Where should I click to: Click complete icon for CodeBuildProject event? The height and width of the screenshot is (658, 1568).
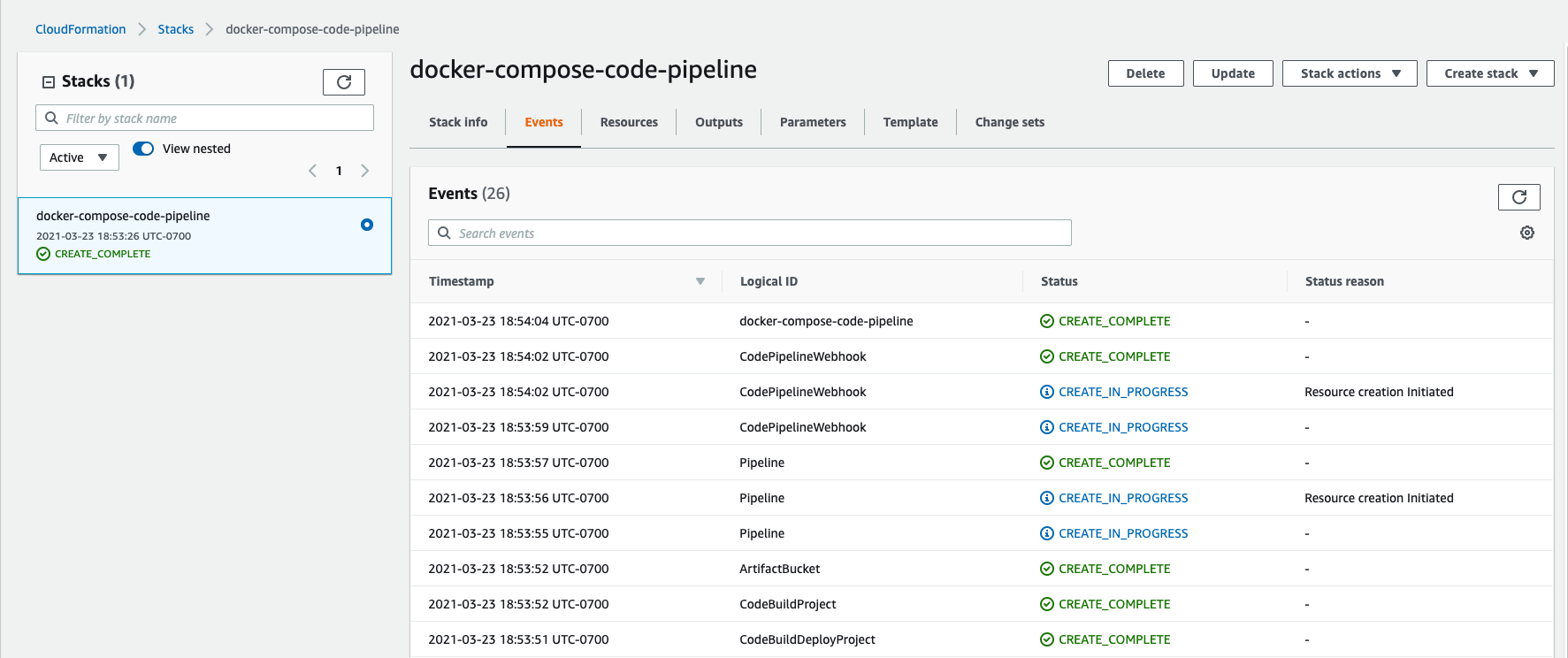click(x=1047, y=604)
